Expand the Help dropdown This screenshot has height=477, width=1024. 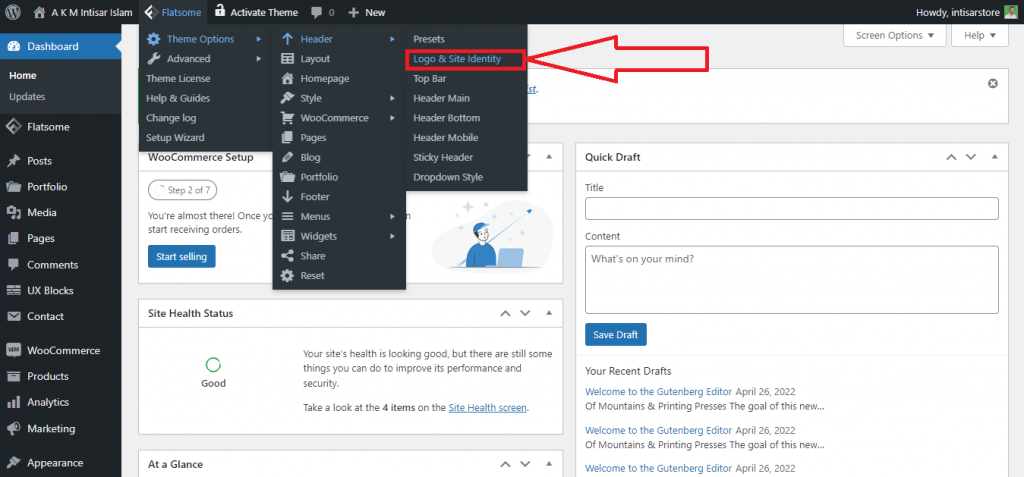(x=980, y=35)
